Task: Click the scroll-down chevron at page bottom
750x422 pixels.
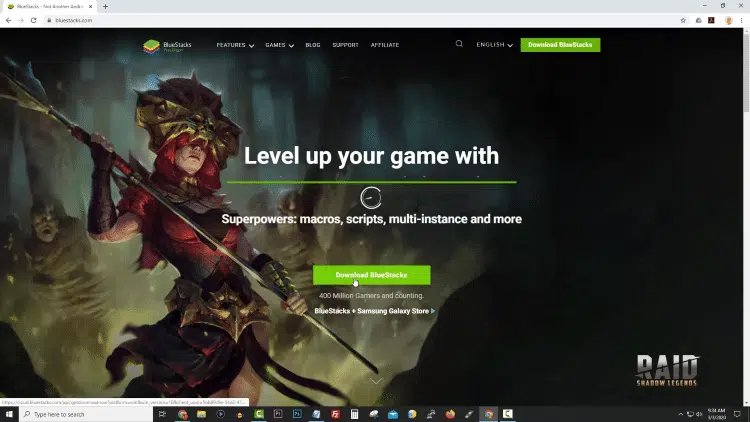Action: tap(376, 381)
